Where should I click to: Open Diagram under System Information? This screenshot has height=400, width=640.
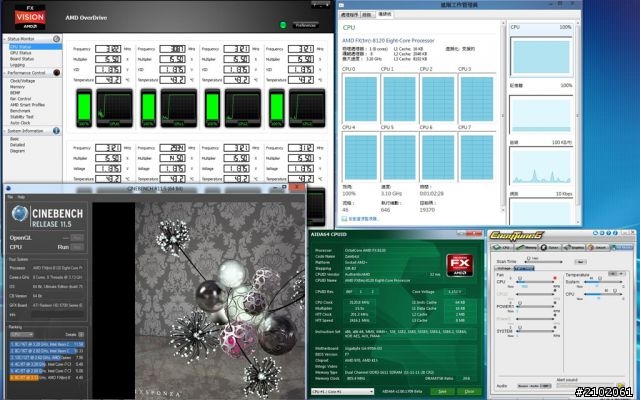click(18, 151)
